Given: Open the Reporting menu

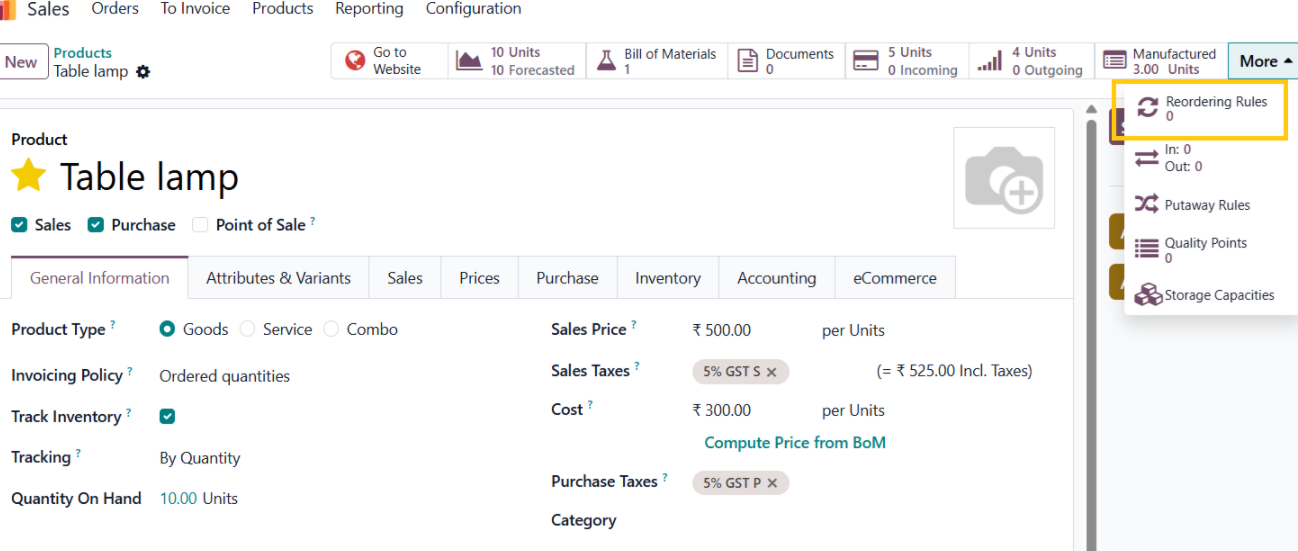Looking at the screenshot, I should pos(369,9).
